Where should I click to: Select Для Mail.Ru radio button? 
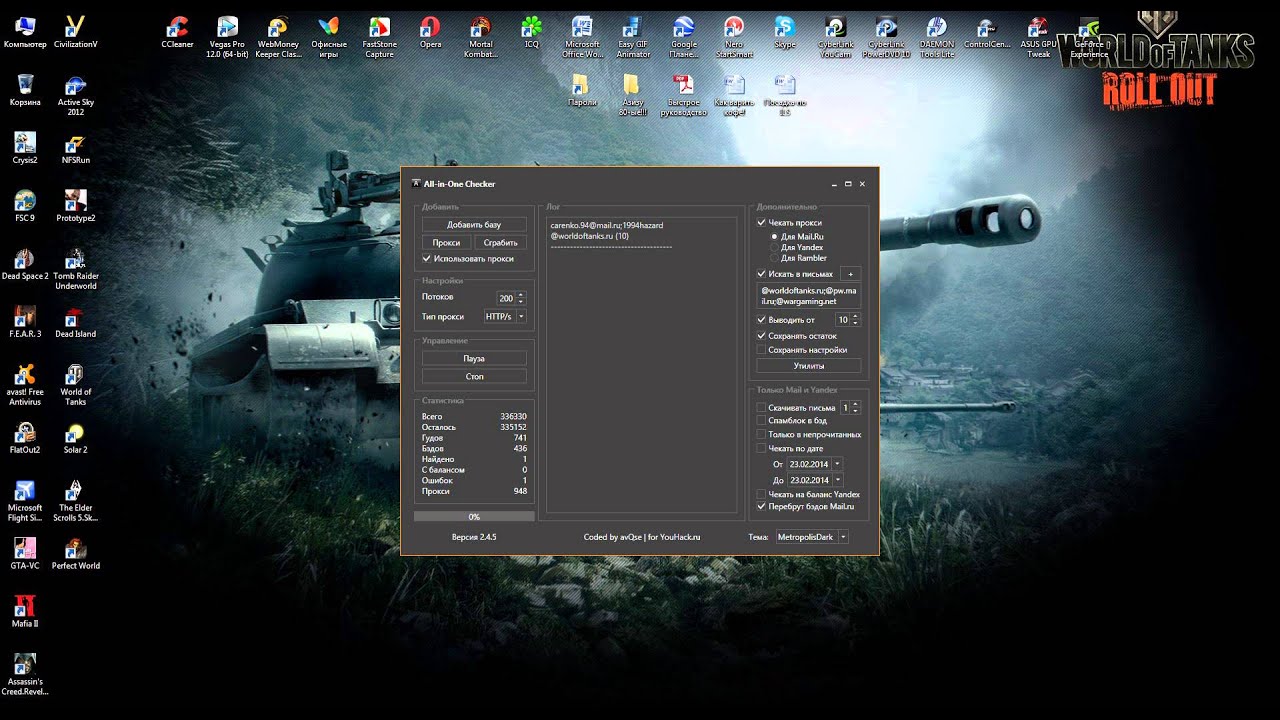coord(774,236)
